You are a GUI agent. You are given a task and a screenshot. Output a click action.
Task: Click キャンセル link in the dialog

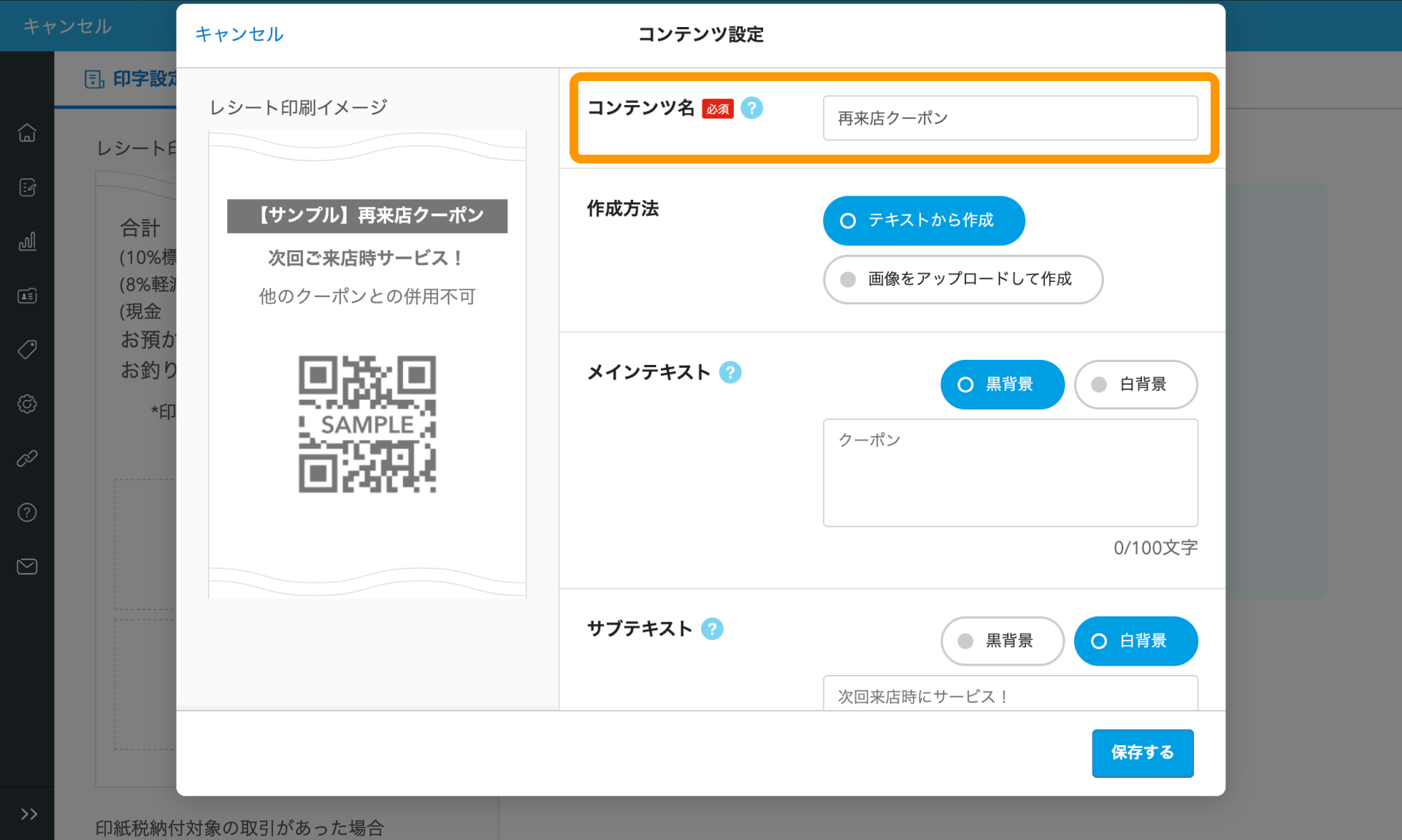239,34
